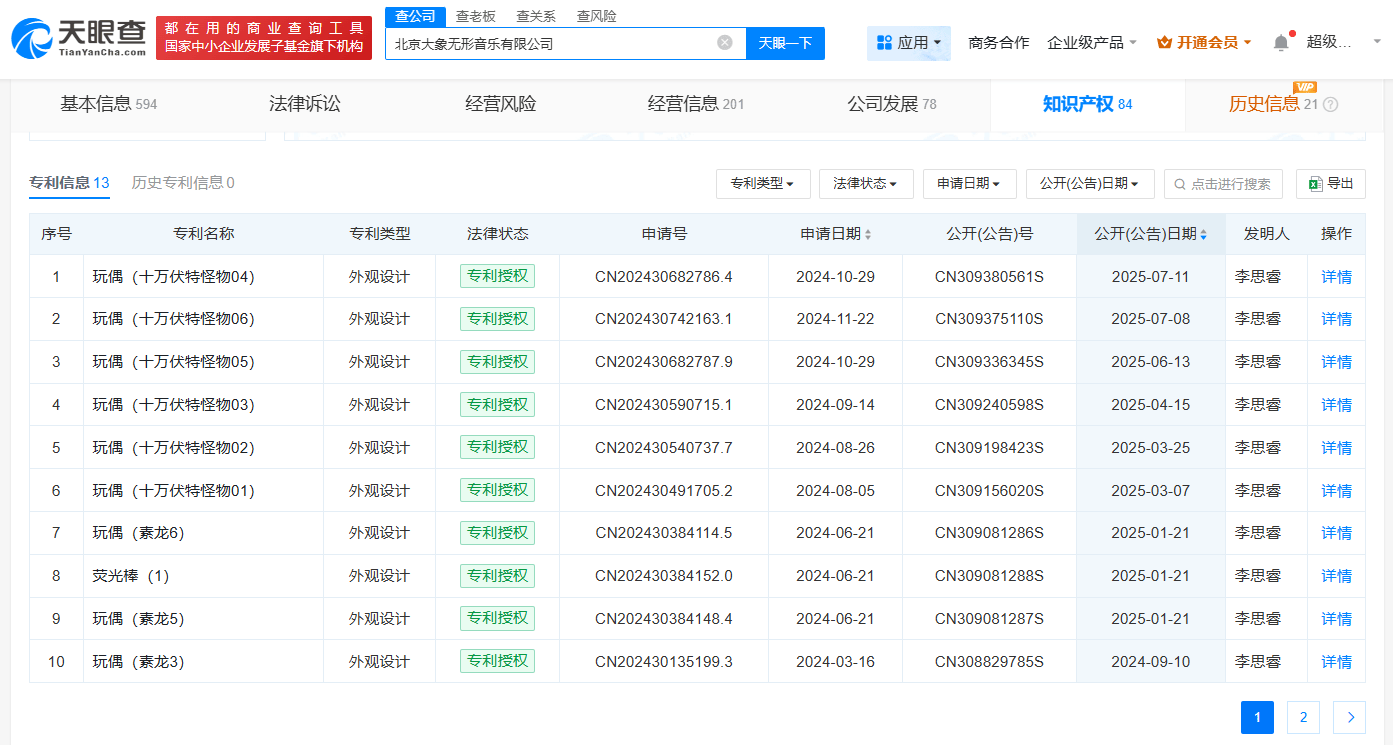Open the 应用 apps menu
The height and width of the screenshot is (745, 1393).
[x=908, y=43]
